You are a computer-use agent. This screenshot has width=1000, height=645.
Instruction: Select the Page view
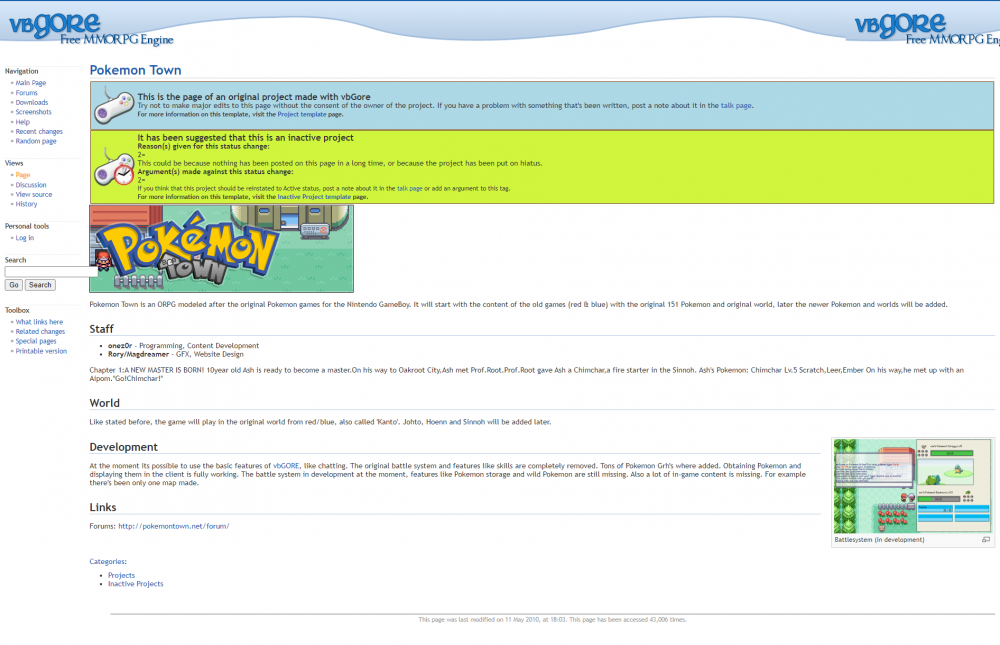click(22, 174)
